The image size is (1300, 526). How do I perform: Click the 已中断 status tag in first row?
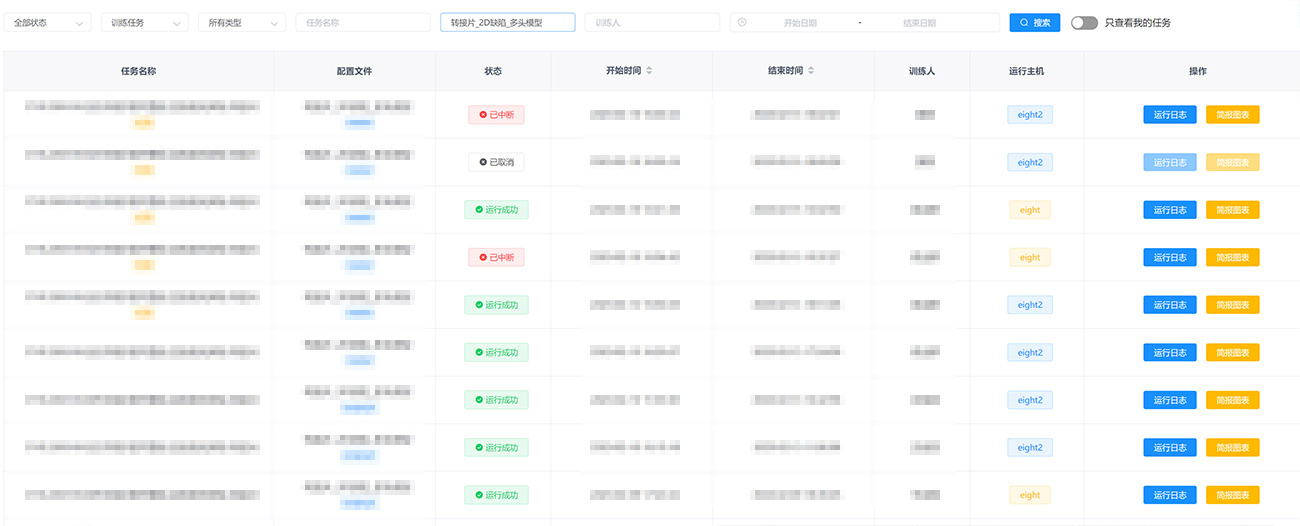pos(496,115)
